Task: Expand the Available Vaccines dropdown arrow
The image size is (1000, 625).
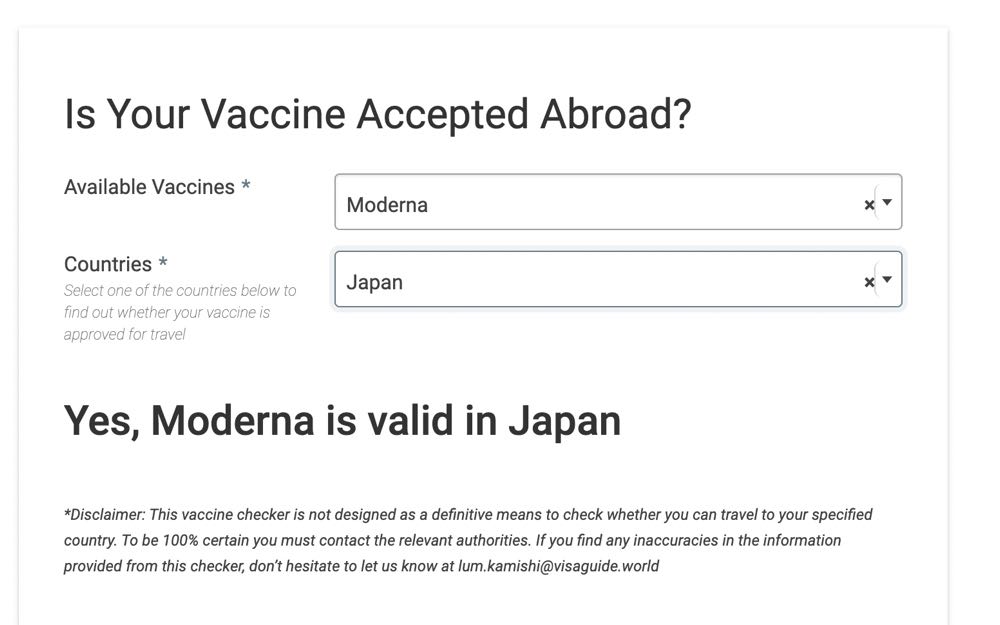Action: (x=887, y=203)
